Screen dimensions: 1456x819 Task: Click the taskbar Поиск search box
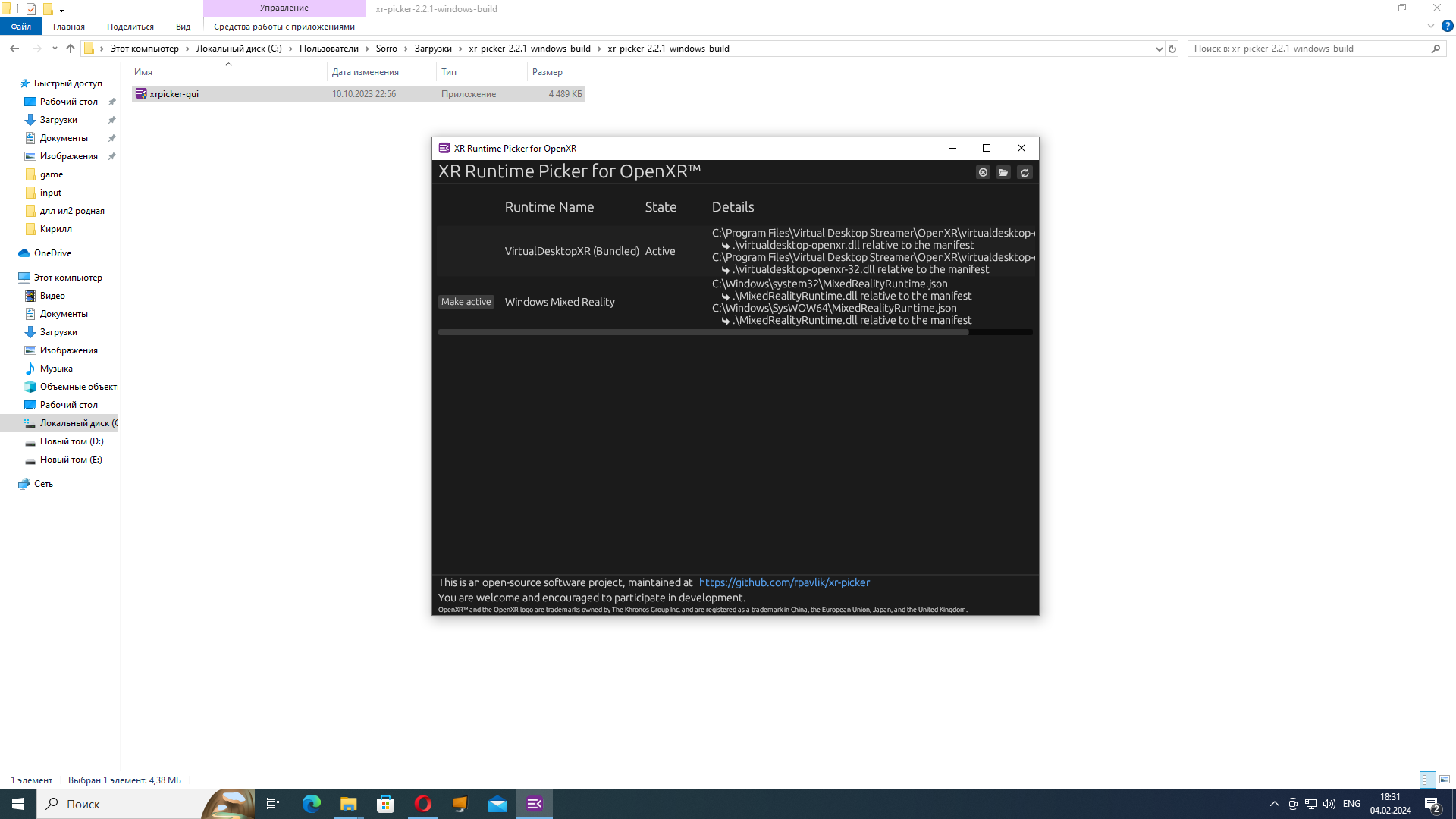point(144,804)
